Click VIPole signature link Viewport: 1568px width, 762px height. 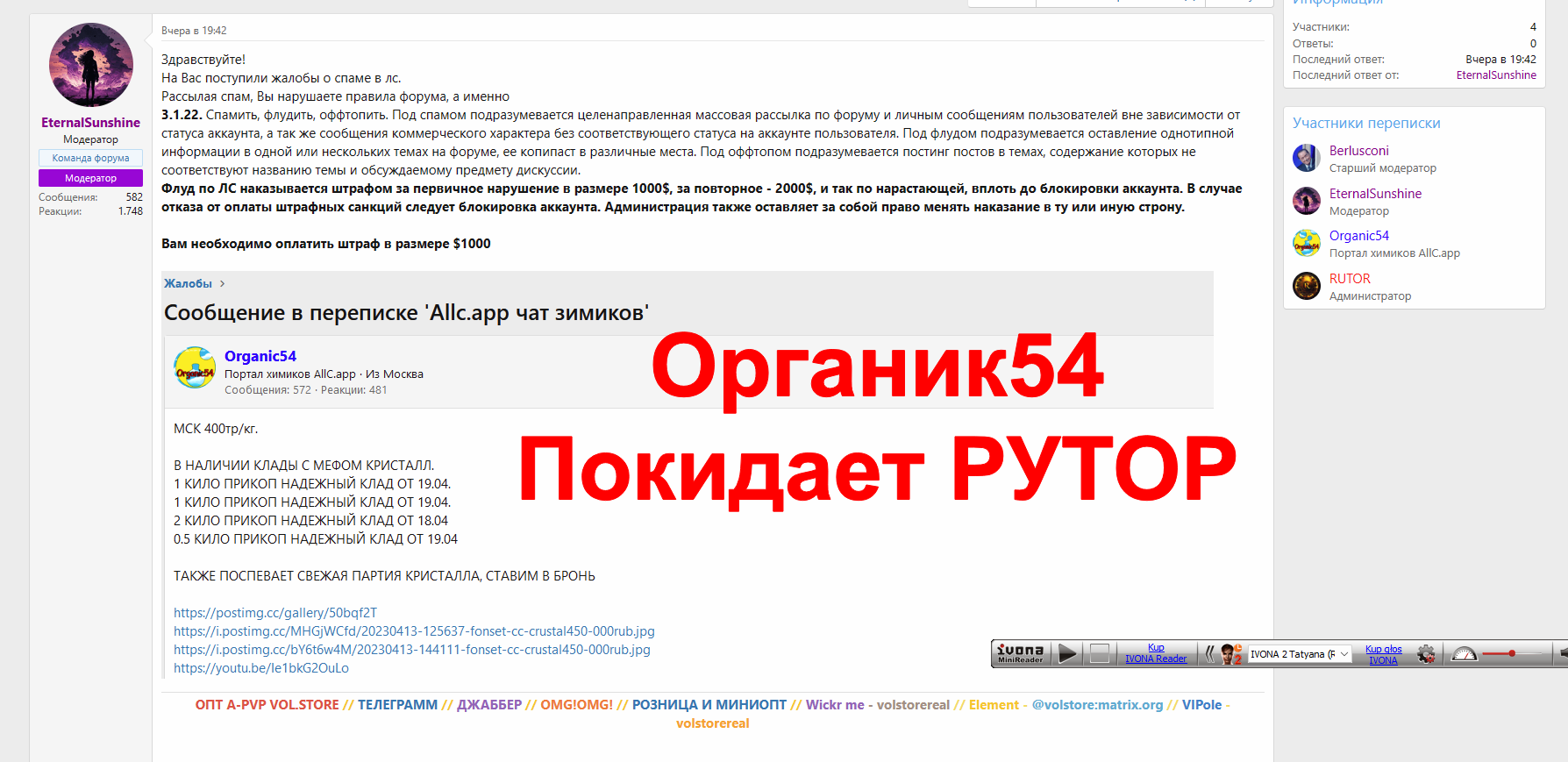(x=1201, y=705)
